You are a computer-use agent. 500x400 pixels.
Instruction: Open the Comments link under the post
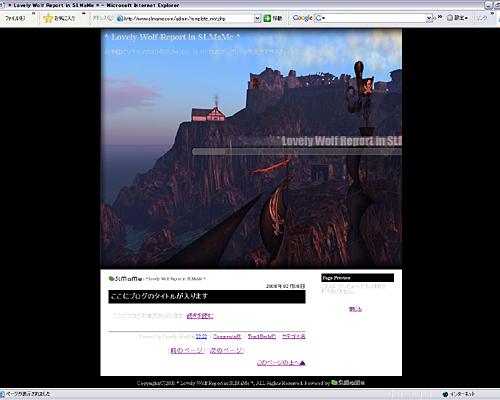[x=227, y=336]
